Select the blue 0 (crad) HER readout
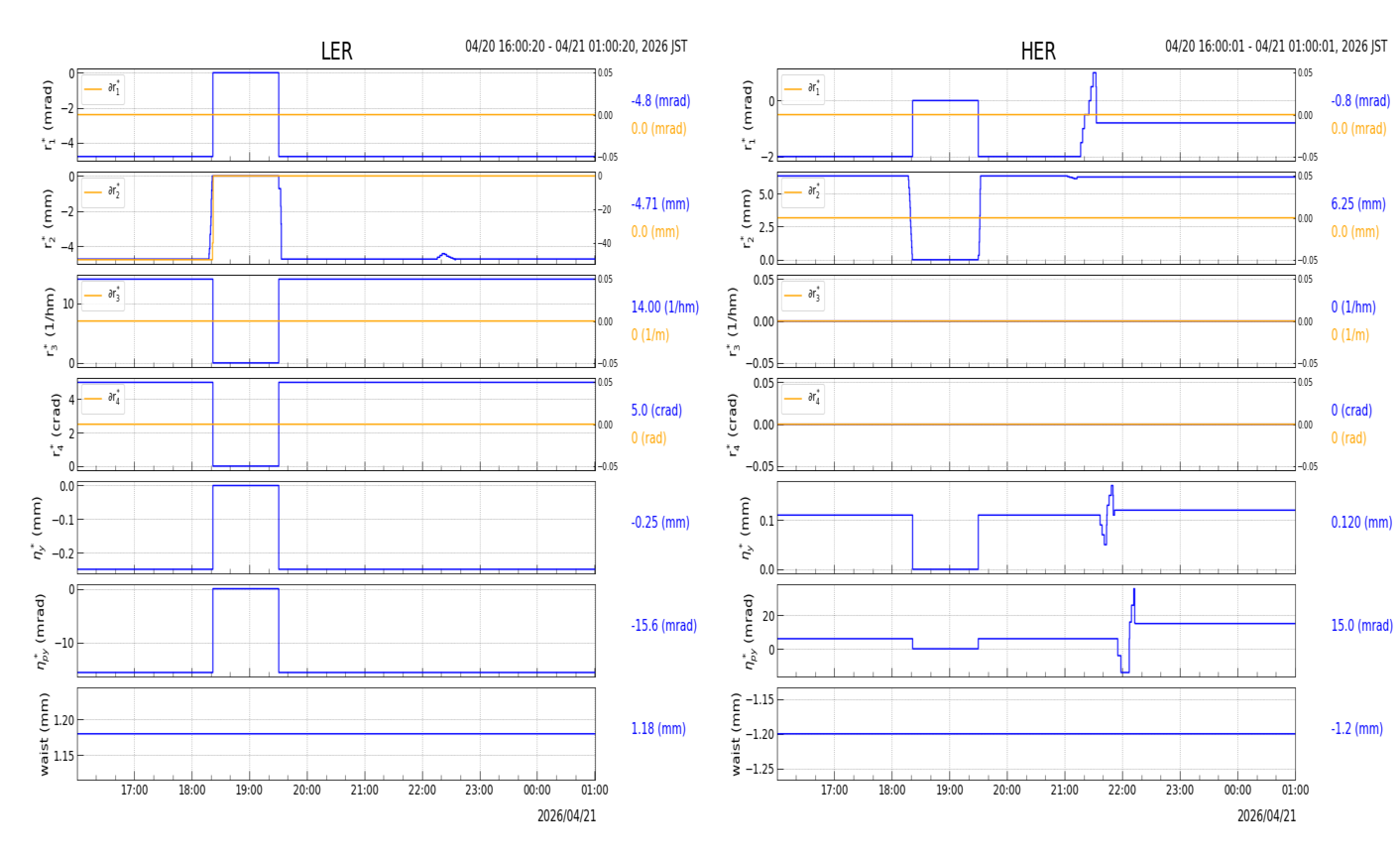 coord(1351,411)
